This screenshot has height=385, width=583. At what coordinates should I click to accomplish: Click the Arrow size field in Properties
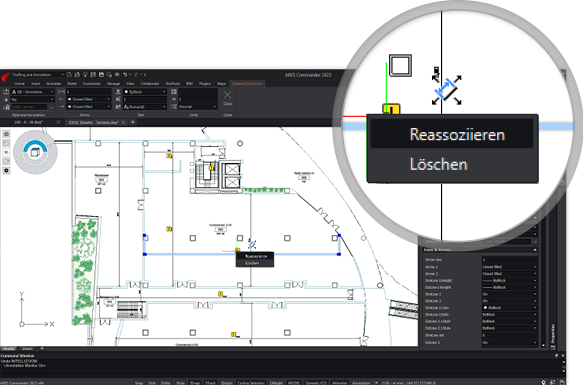509,260
